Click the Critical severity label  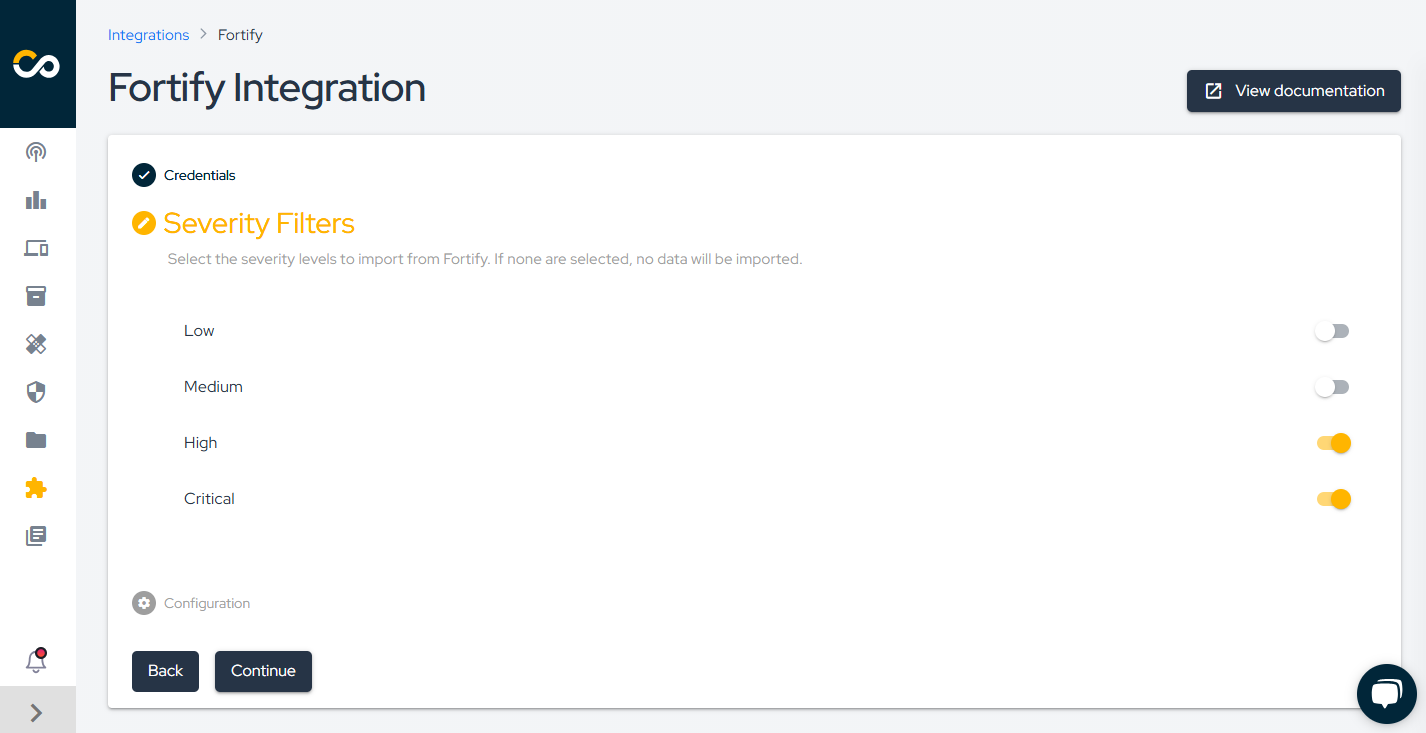(209, 499)
